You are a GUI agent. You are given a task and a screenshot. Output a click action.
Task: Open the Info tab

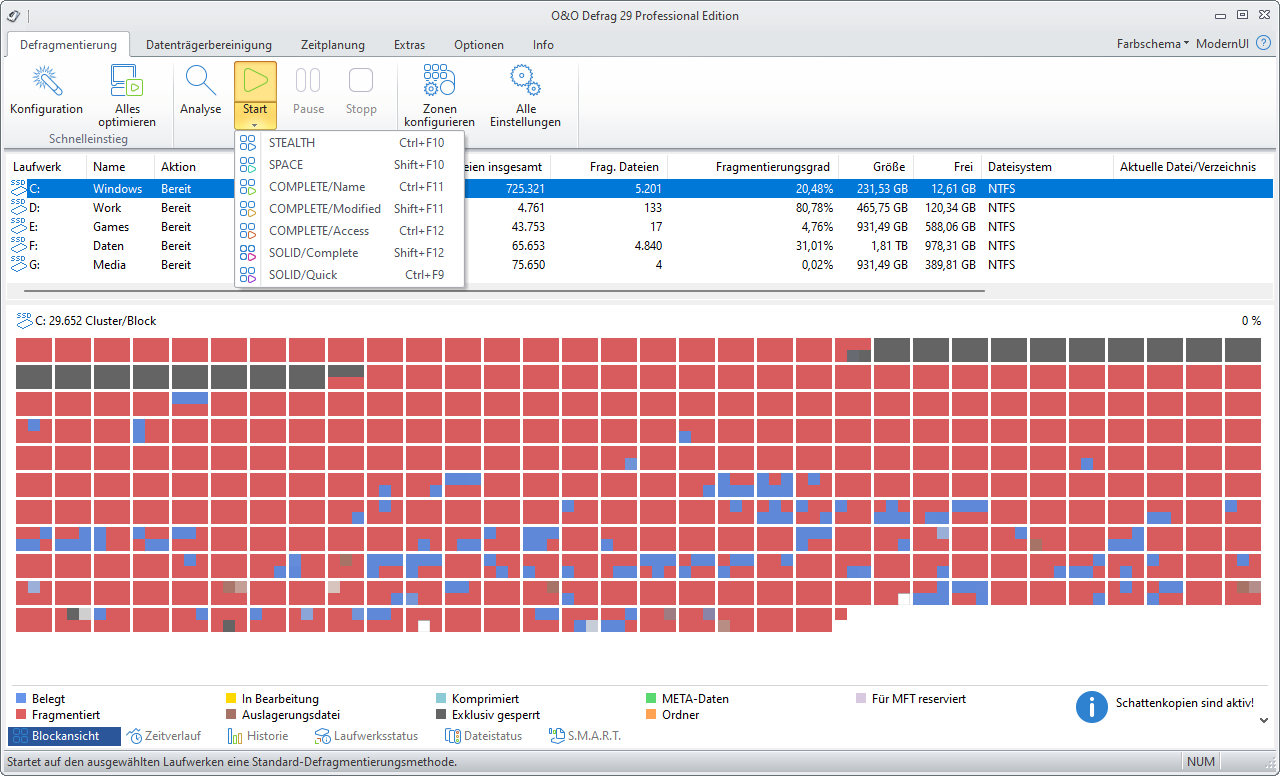click(x=543, y=44)
